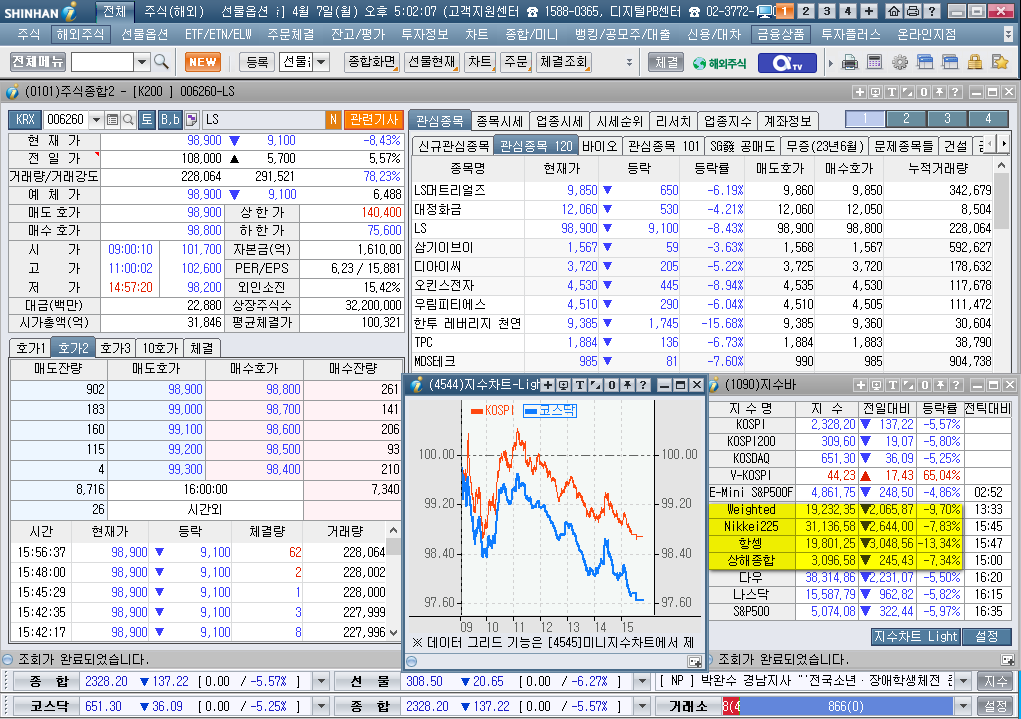Expand stock code 006260 dropdown
Image resolution: width=1021 pixels, height=719 pixels.
coord(96,120)
